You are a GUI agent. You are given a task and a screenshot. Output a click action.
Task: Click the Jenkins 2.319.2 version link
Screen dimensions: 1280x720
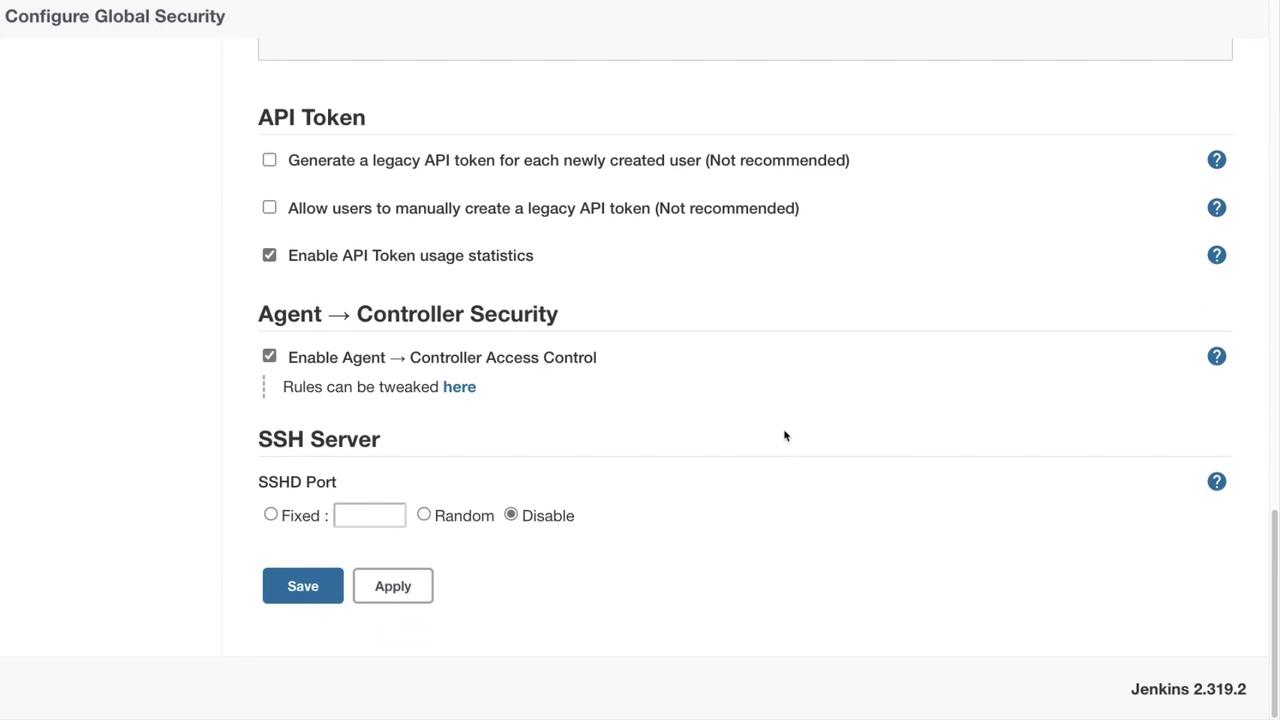(x=1188, y=689)
